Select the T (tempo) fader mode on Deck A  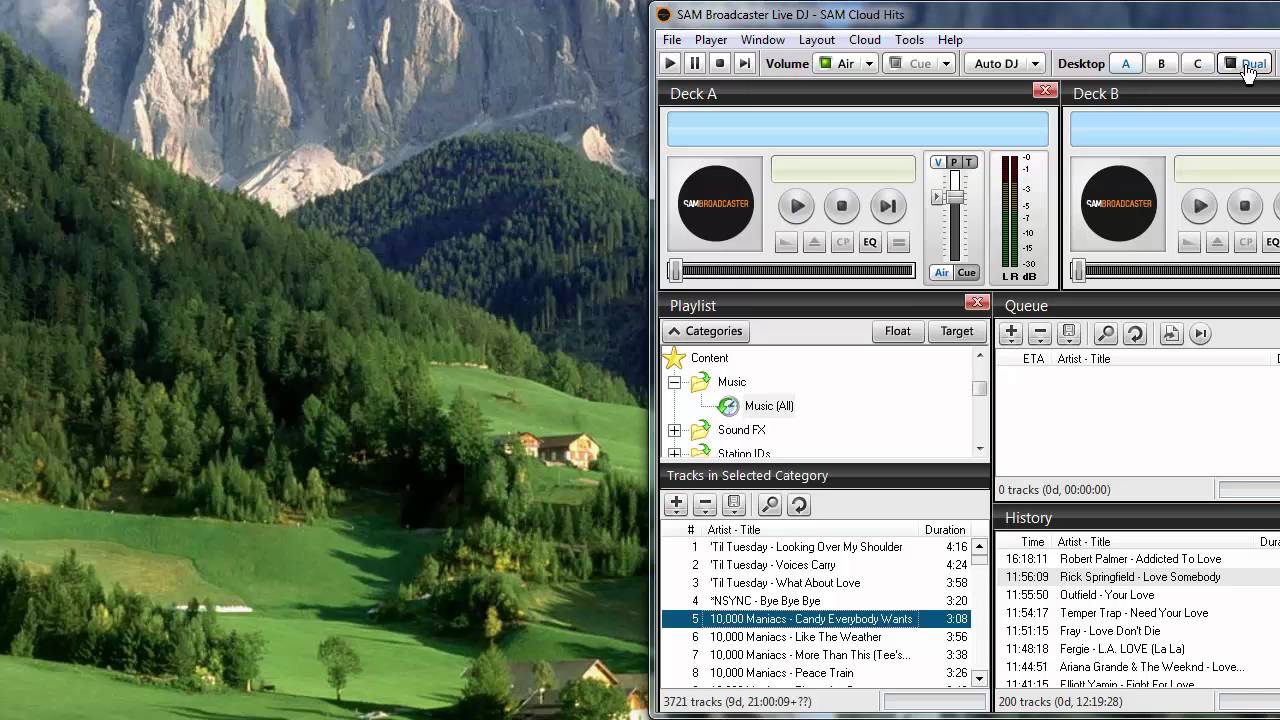tap(969, 162)
